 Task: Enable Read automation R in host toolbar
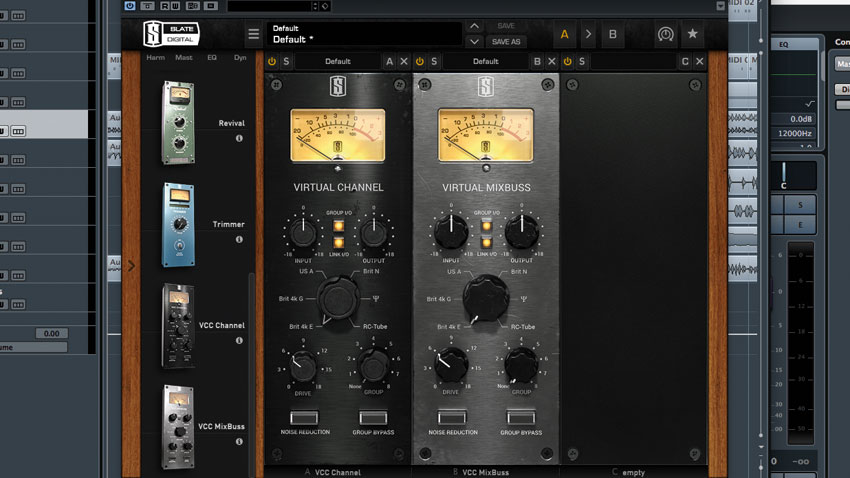[x=165, y=6]
